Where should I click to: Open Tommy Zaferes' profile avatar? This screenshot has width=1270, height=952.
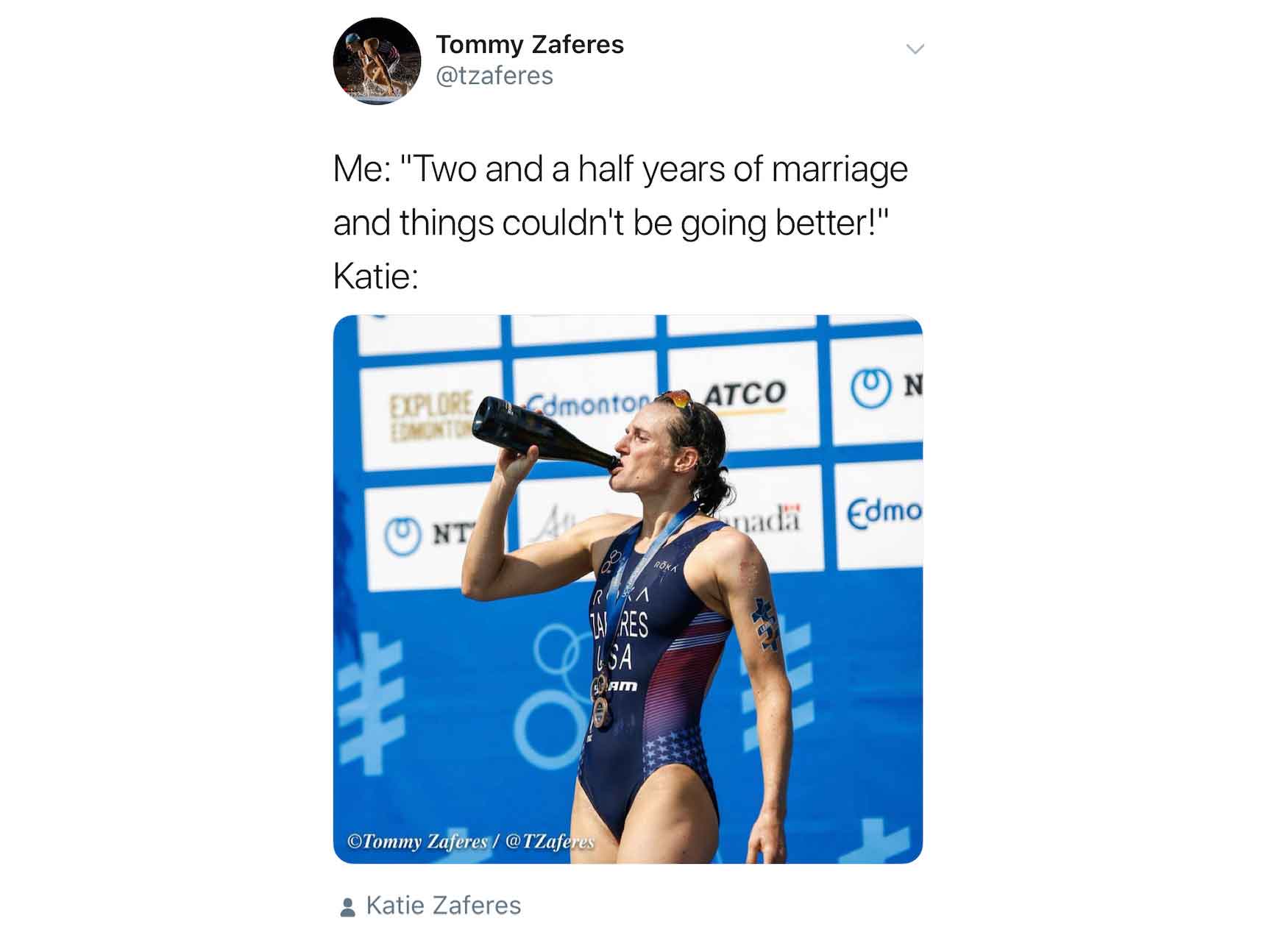377,61
